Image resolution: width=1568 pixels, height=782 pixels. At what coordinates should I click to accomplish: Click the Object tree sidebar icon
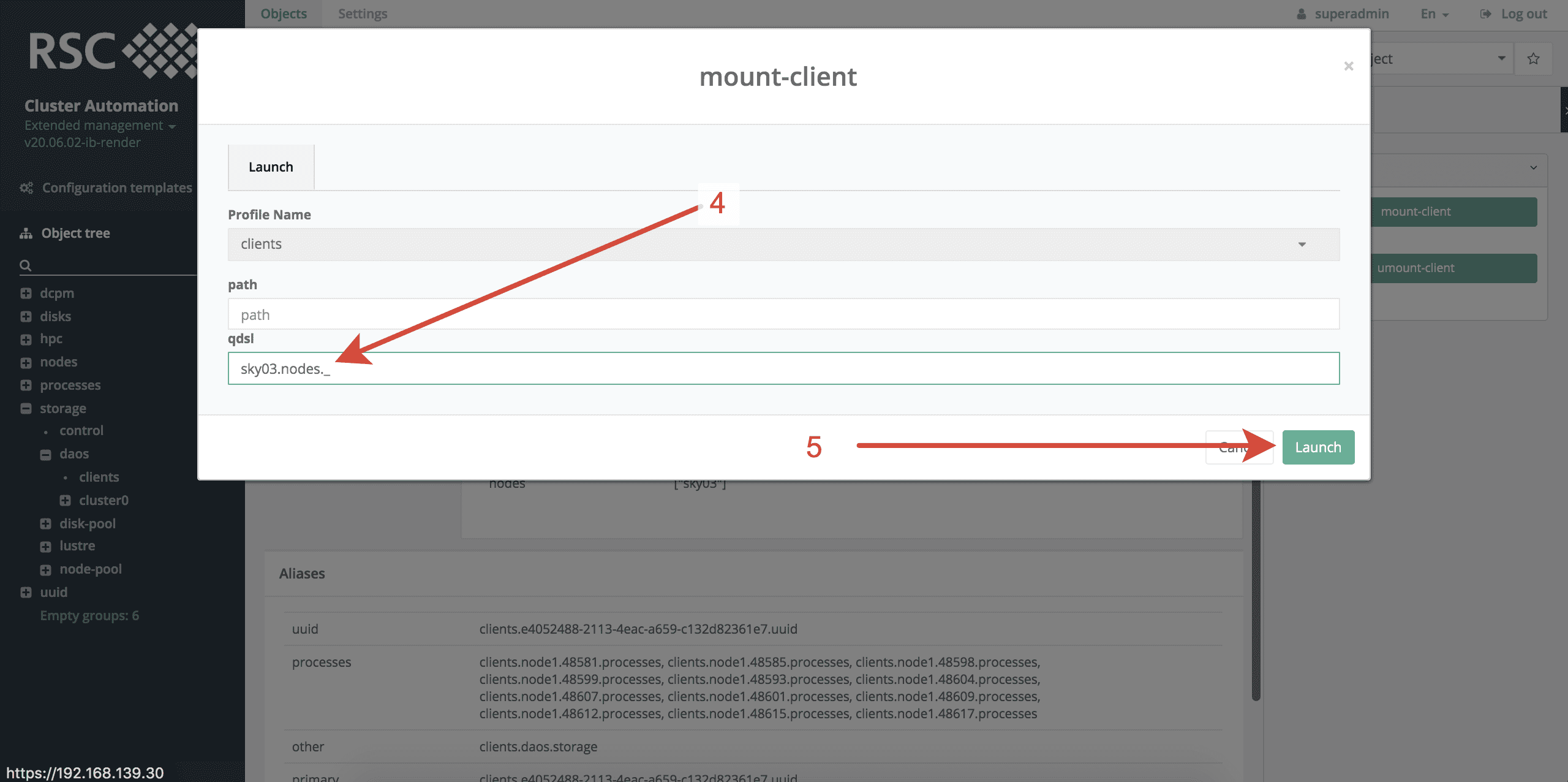26,233
